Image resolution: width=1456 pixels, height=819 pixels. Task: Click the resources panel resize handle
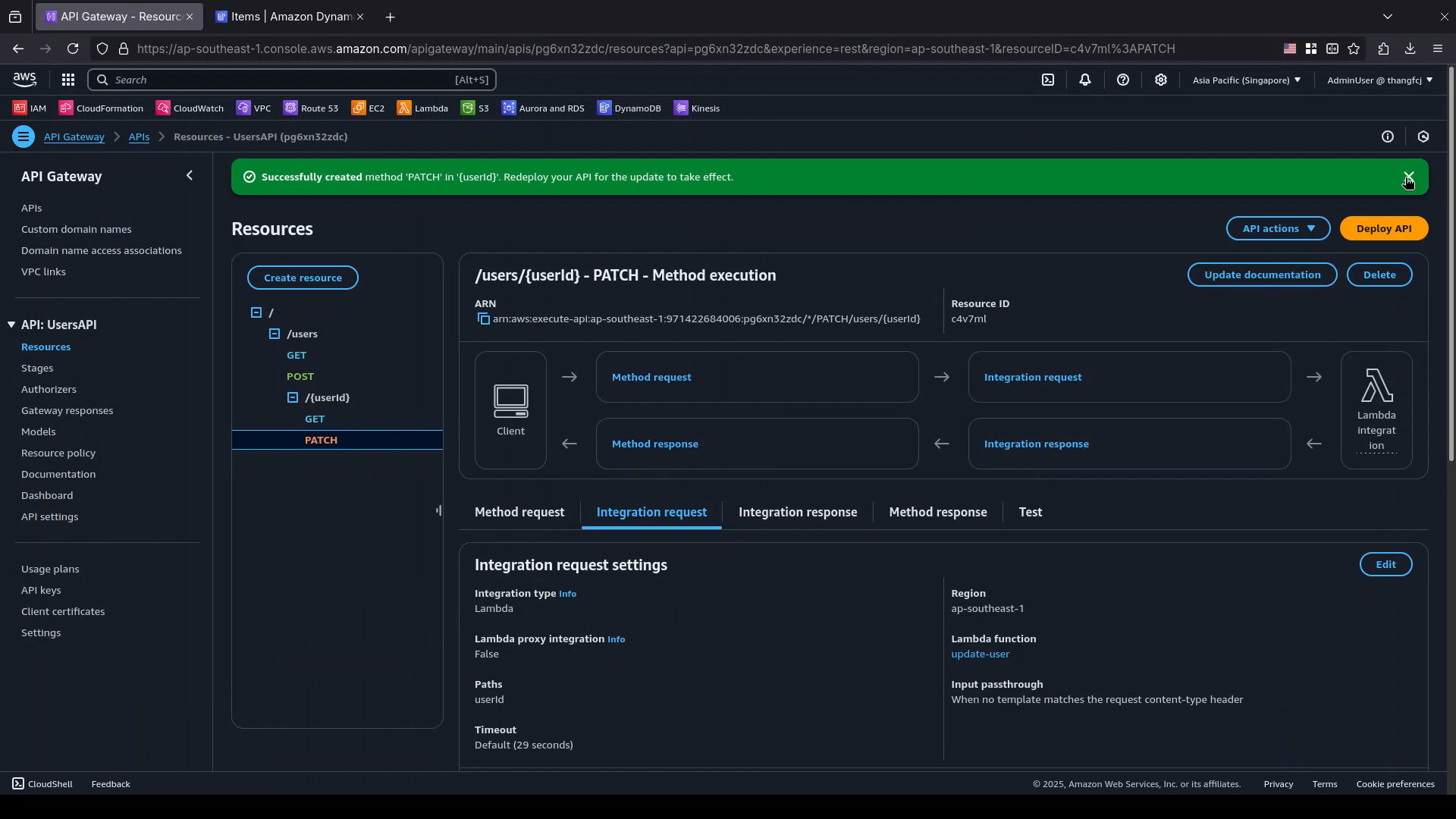(438, 510)
